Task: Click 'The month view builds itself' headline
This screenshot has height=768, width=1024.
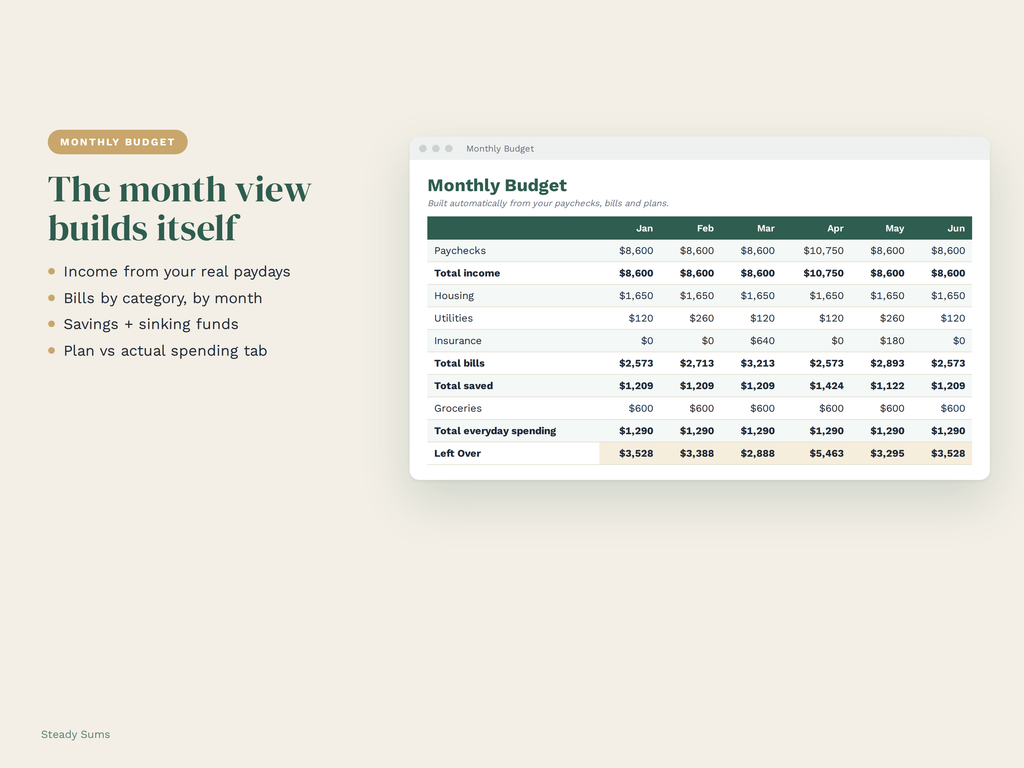Action: point(180,208)
